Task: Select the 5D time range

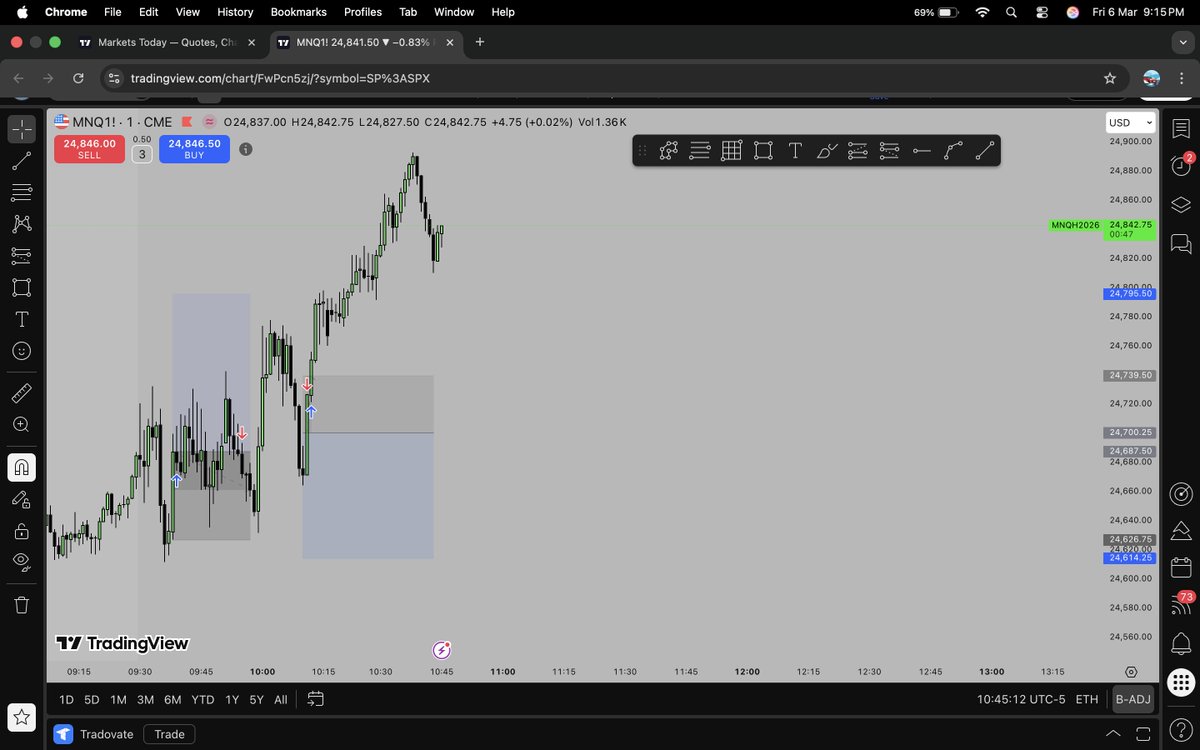Action: click(x=92, y=700)
